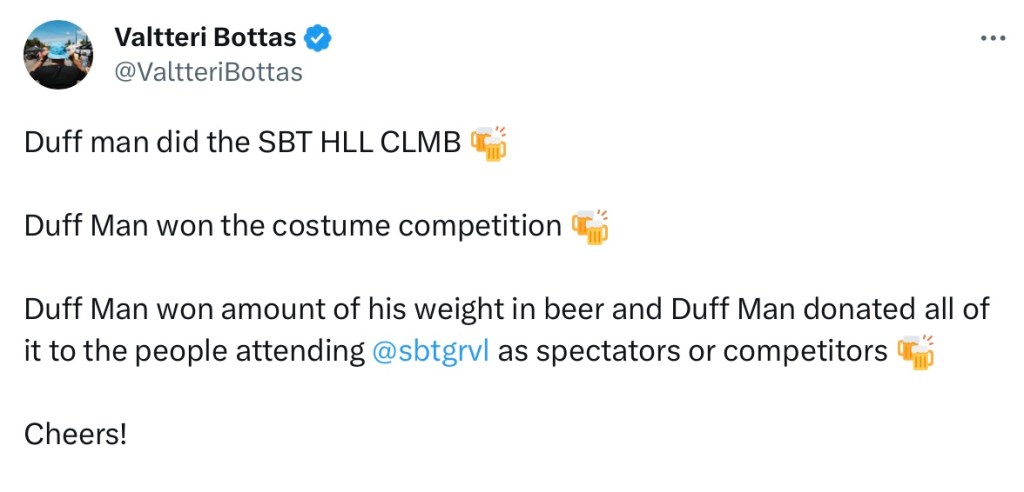Click the Valtteri Bottas display name

coord(205,39)
